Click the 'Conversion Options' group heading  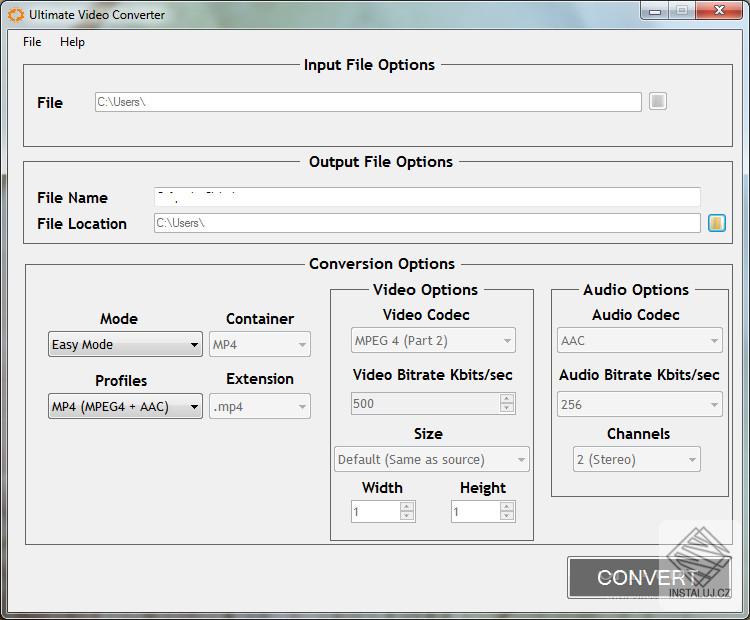click(x=382, y=264)
